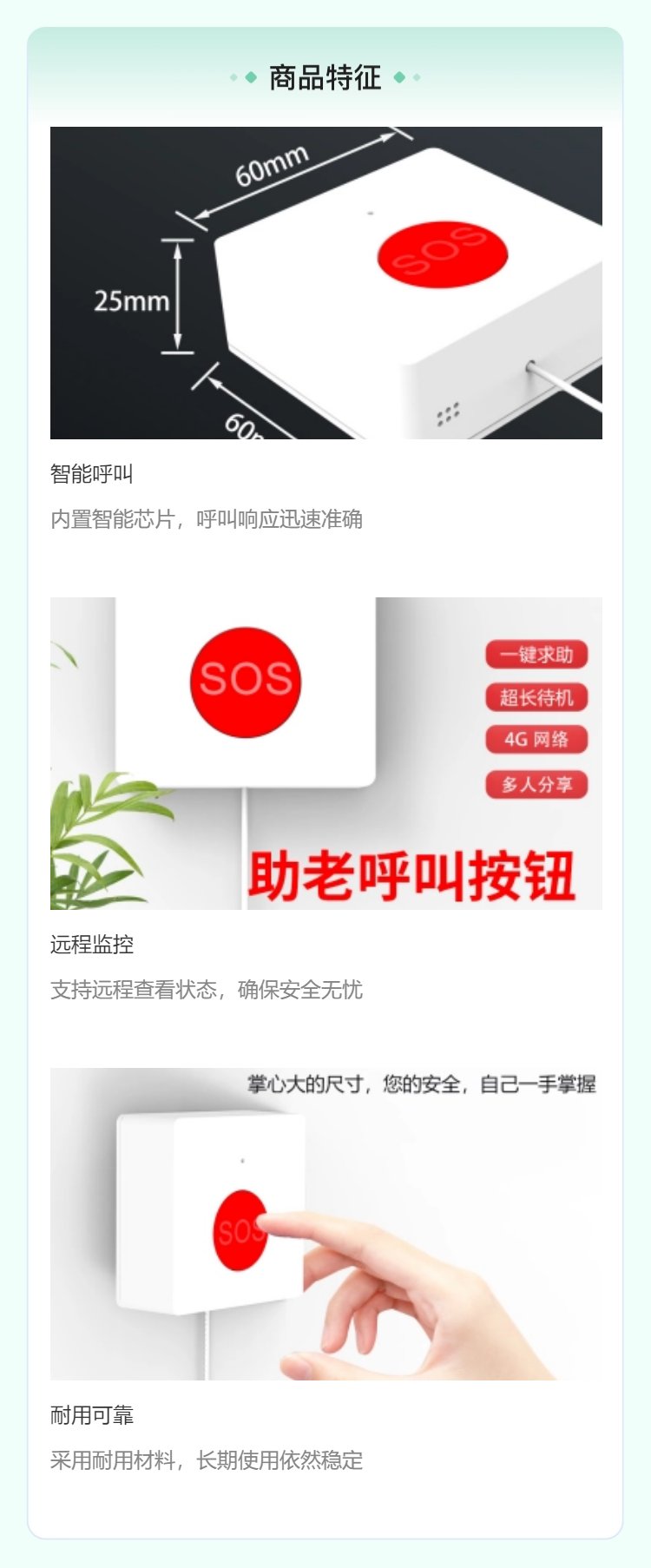This screenshot has height=1568, width=651.
Task: Select the 远程监控 feature title
Action: 92,945
